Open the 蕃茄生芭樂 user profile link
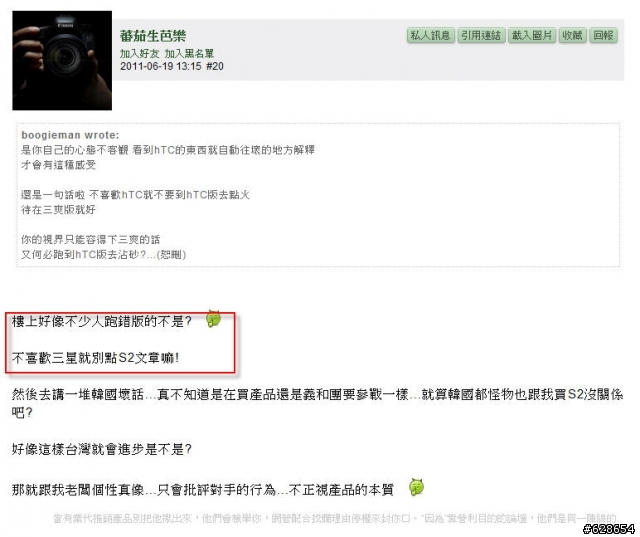640x537 pixels. [153, 36]
